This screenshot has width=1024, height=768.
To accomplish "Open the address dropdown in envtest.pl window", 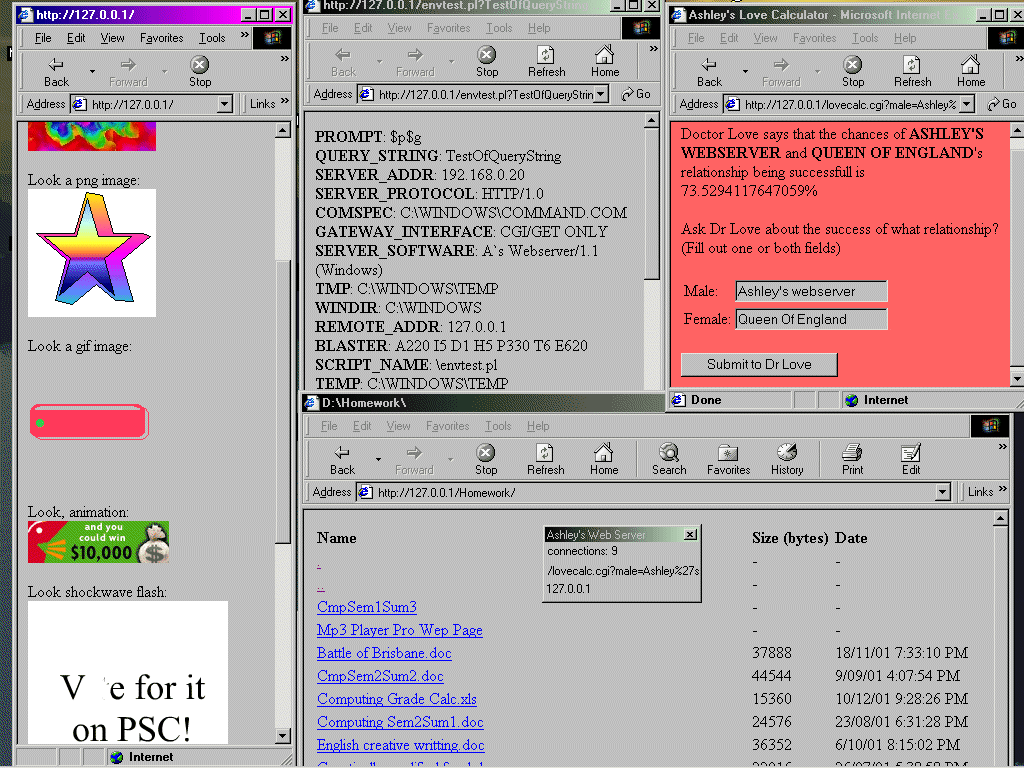I will tap(601, 94).
